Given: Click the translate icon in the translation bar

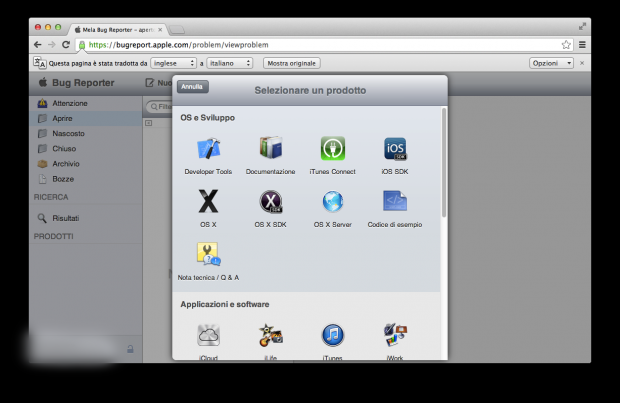Looking at the screenshot, I should click(40, 63).
